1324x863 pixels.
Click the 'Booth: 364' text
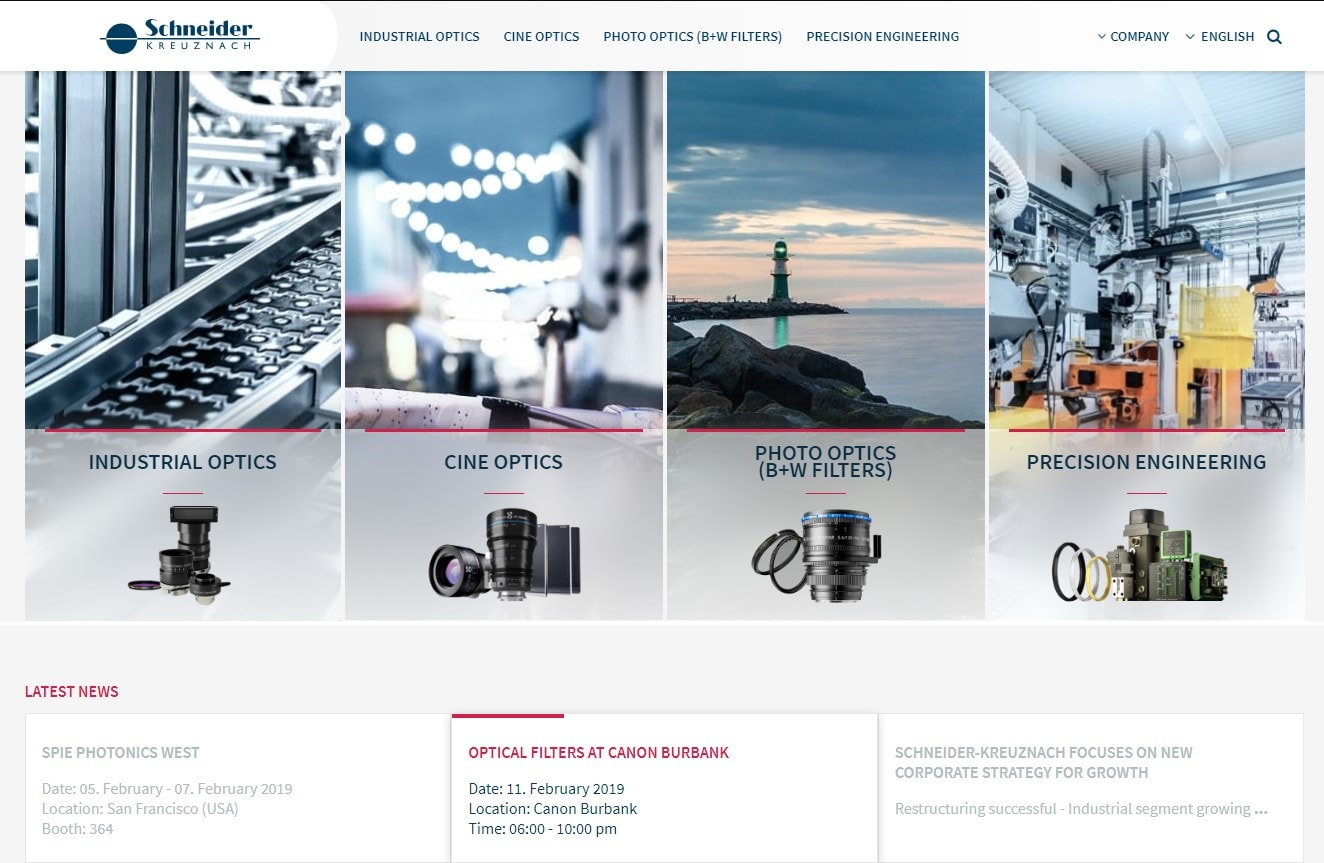(78, 829)
